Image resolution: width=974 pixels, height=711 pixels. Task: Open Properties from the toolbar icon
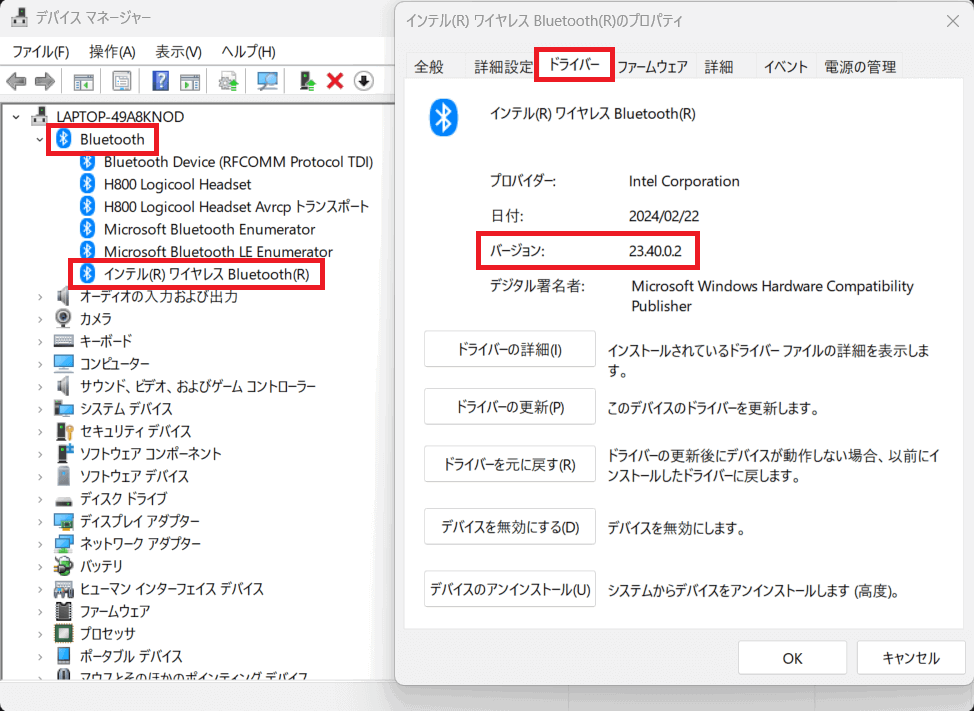click(x=122, y=81)
